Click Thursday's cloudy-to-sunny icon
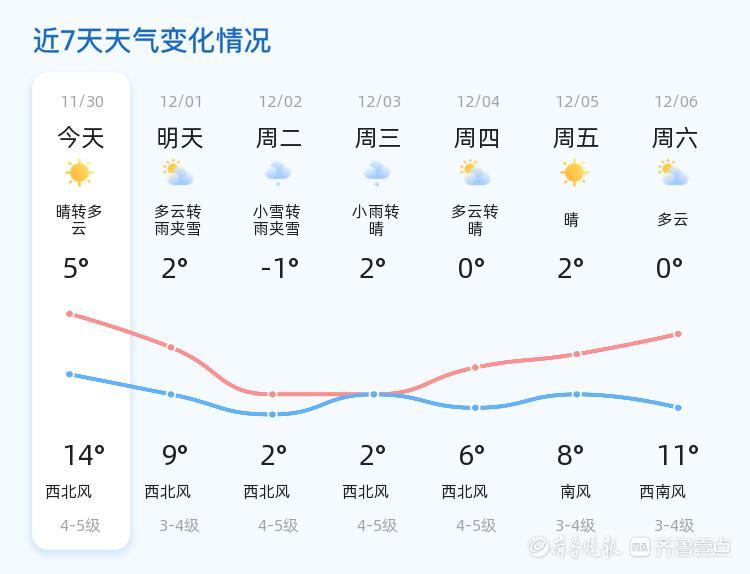 [475, 173]
